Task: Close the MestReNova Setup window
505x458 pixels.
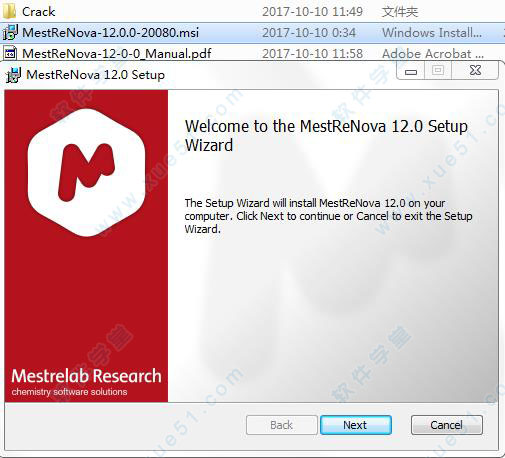Action: [475, 70]
